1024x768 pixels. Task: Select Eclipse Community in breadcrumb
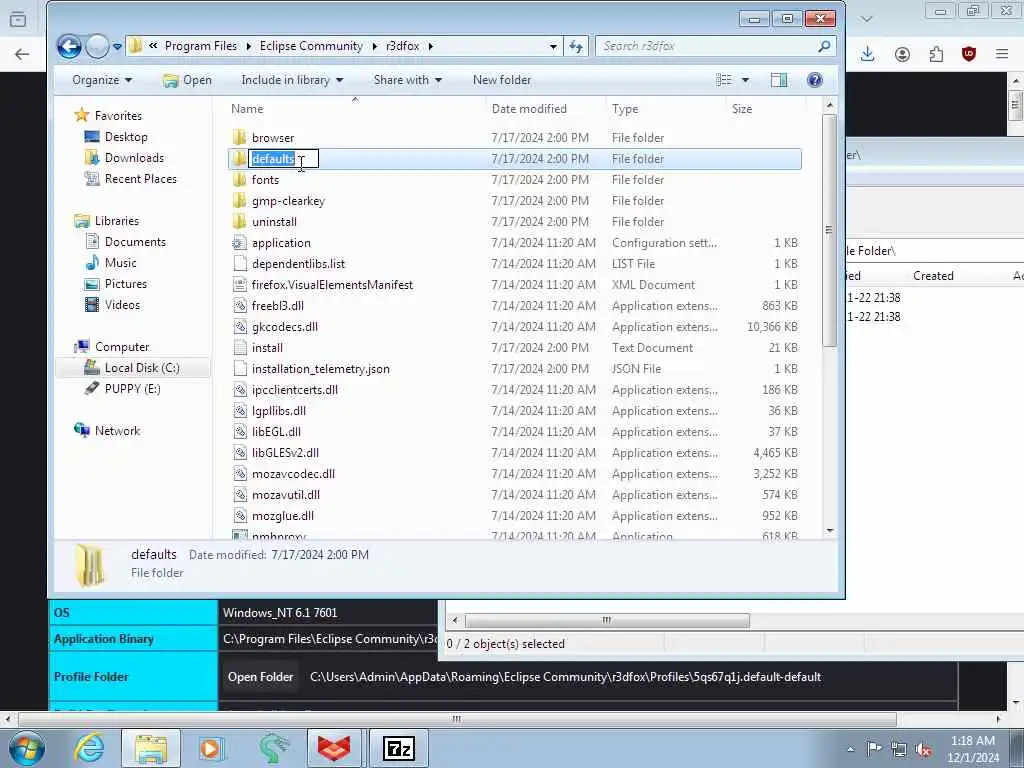[311, 46]
